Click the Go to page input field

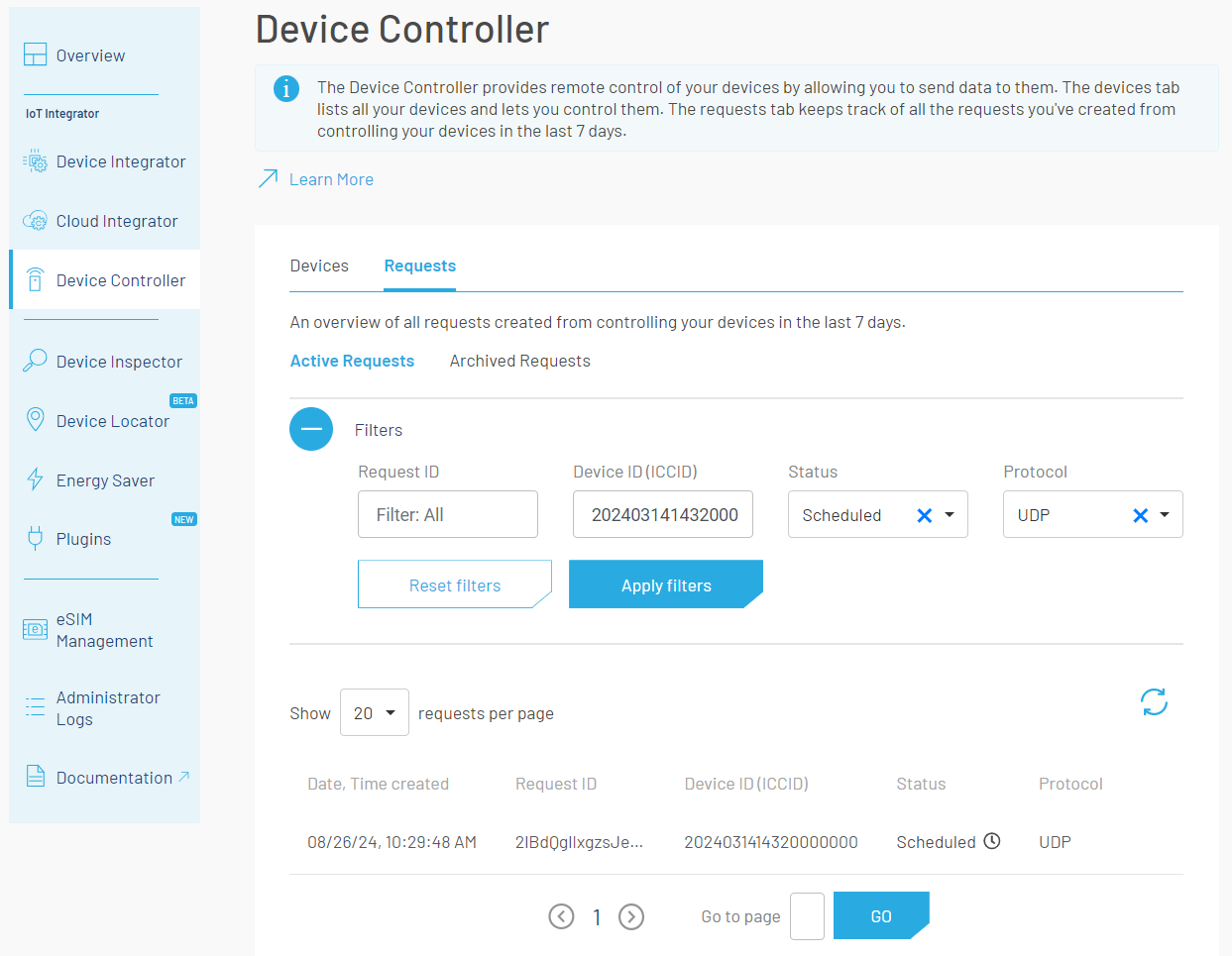[807, 916]
